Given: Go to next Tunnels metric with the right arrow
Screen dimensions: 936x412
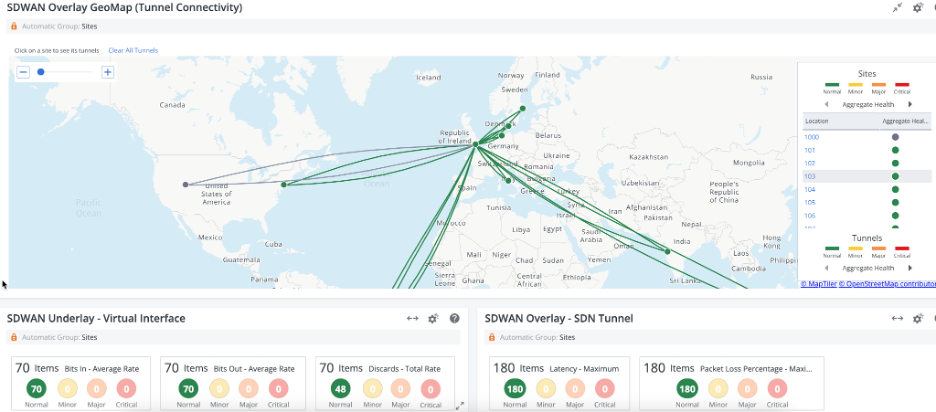Looking at the screenshot, I should (x=909, y=268).
